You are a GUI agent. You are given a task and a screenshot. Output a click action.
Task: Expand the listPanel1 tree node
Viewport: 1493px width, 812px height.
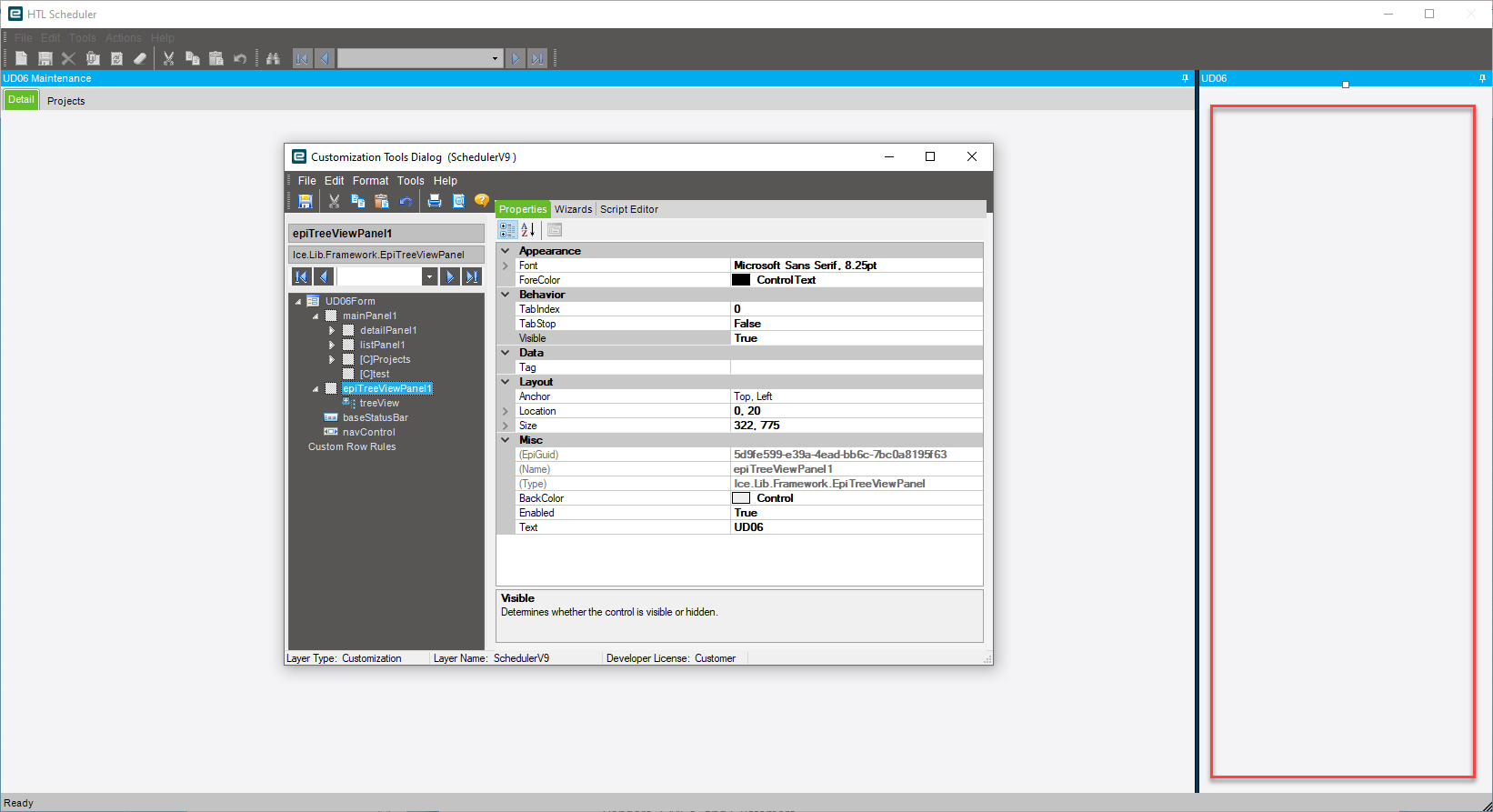tap(332, 346)
